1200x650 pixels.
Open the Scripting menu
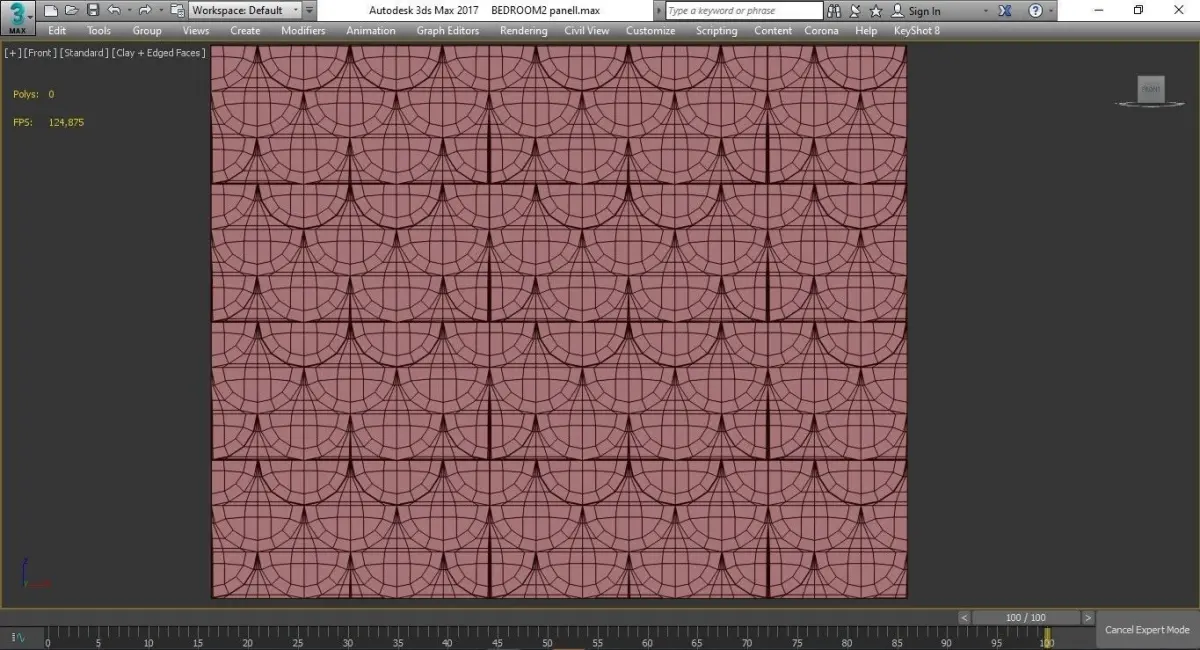click(717, 31)
